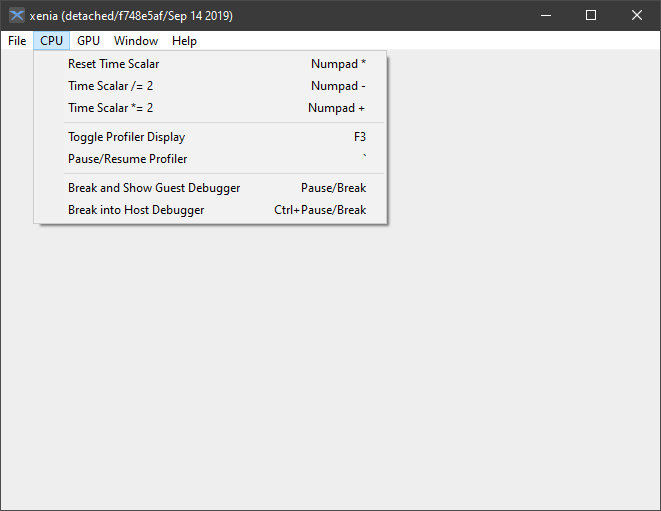This screenshot has width=661, height=511.
Task: Open the File menu
Action: (17, 41)
